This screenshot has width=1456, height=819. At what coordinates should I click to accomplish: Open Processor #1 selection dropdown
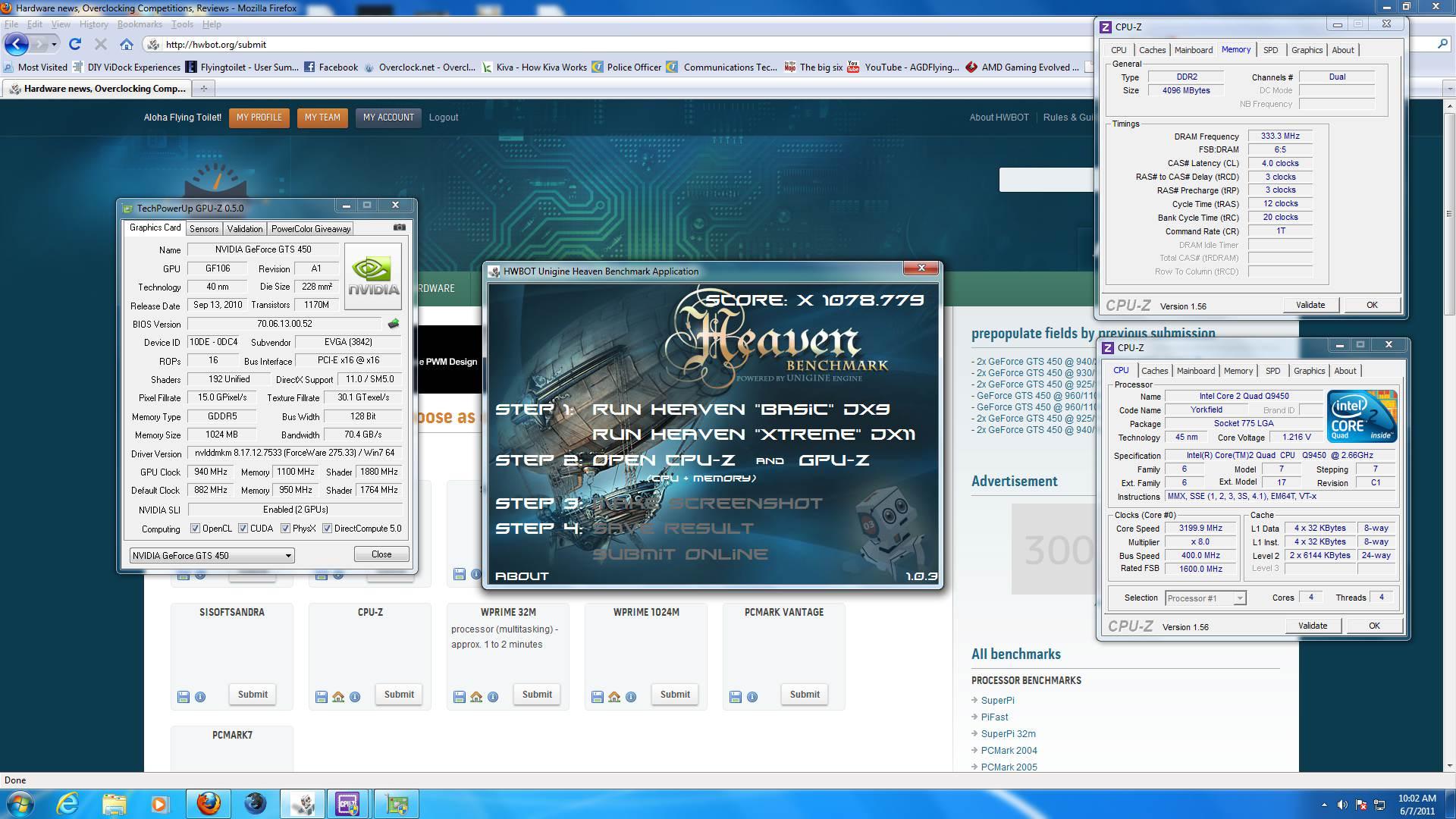pyautogui.click(x=1205, y=598)
